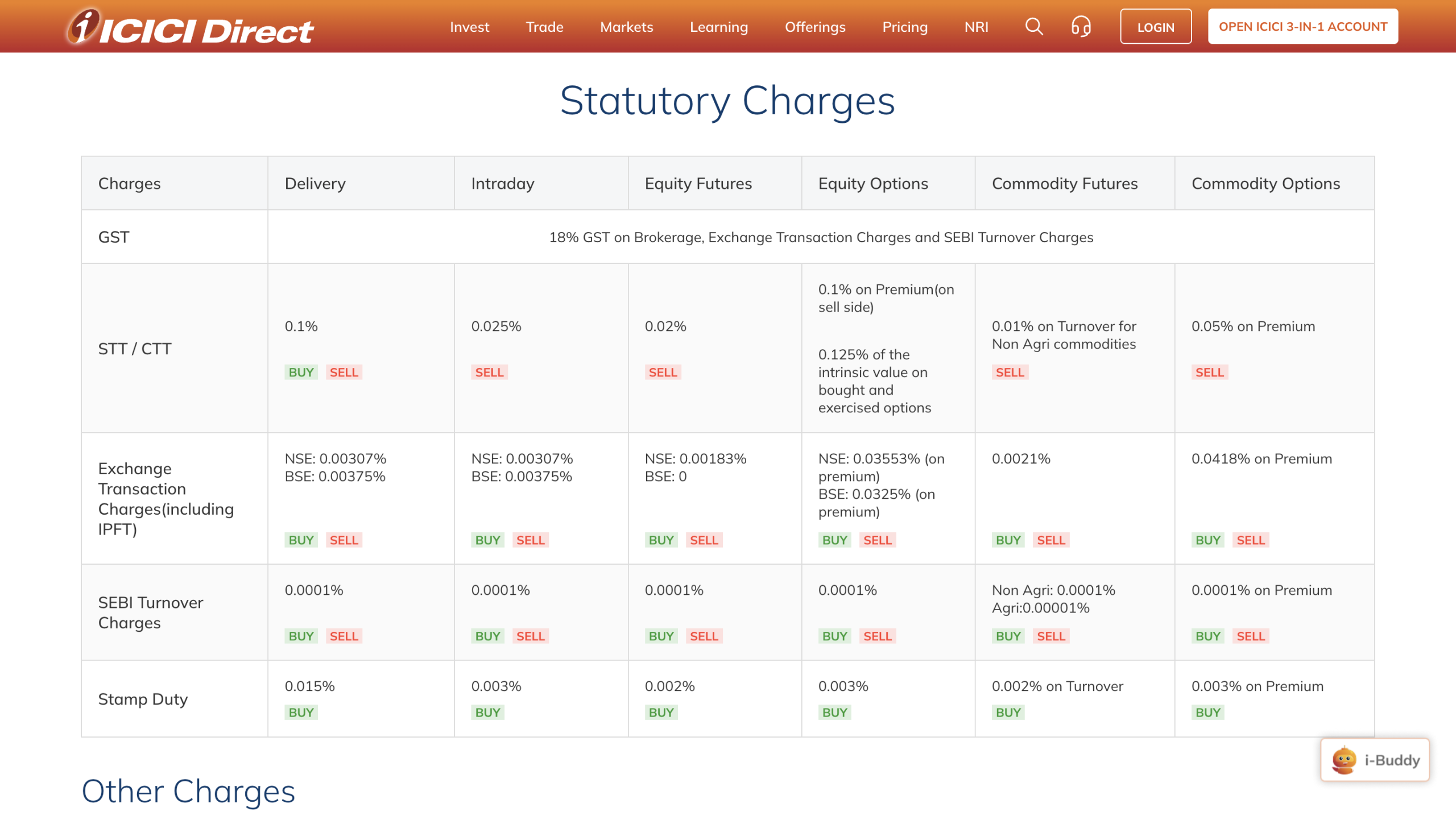This screenshot has width=1456, height=824.
Task: Open the NRI section
Action: click(976, 27)
